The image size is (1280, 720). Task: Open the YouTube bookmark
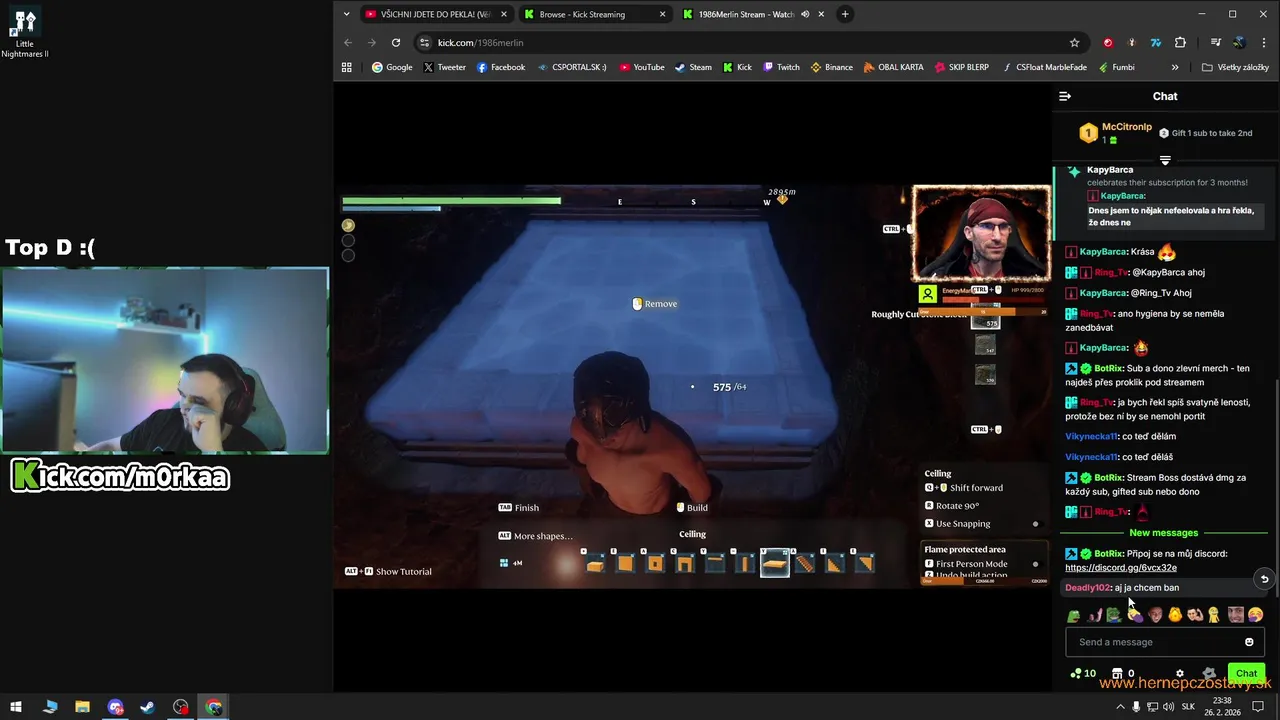(642, 67)
